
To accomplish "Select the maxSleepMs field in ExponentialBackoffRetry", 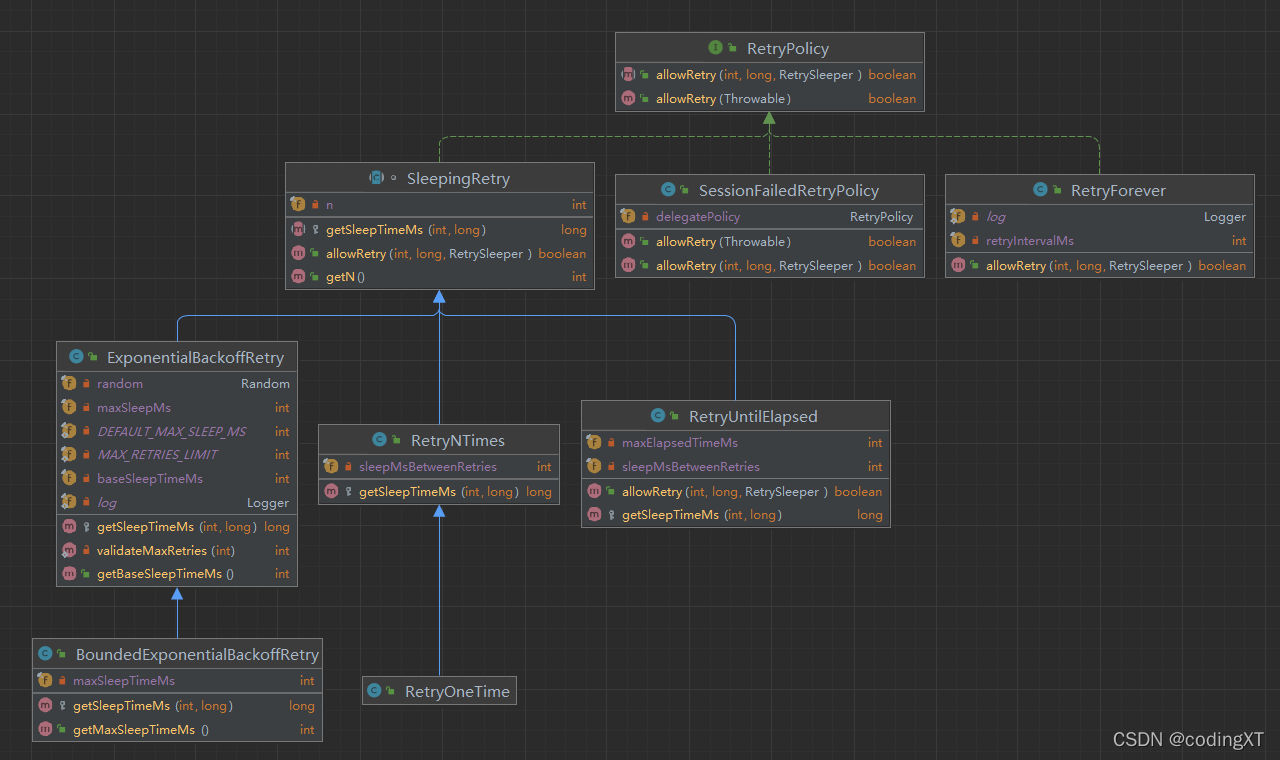I will (134, 407).
